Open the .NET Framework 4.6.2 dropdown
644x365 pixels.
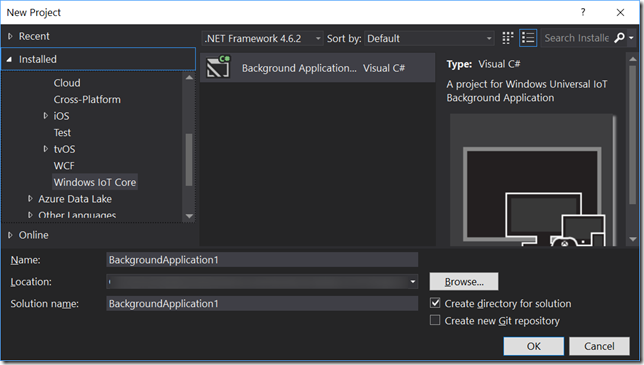tap(262, 39)
